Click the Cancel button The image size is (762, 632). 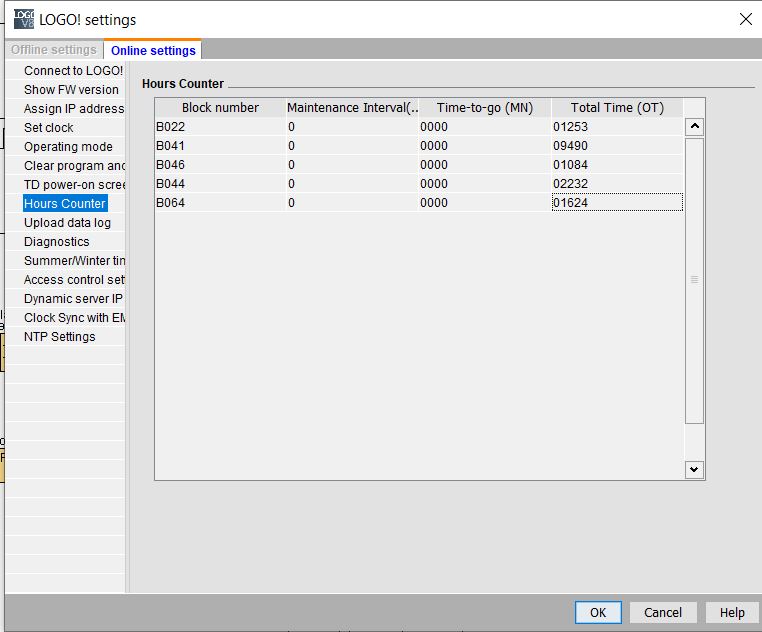pos(663,613)
